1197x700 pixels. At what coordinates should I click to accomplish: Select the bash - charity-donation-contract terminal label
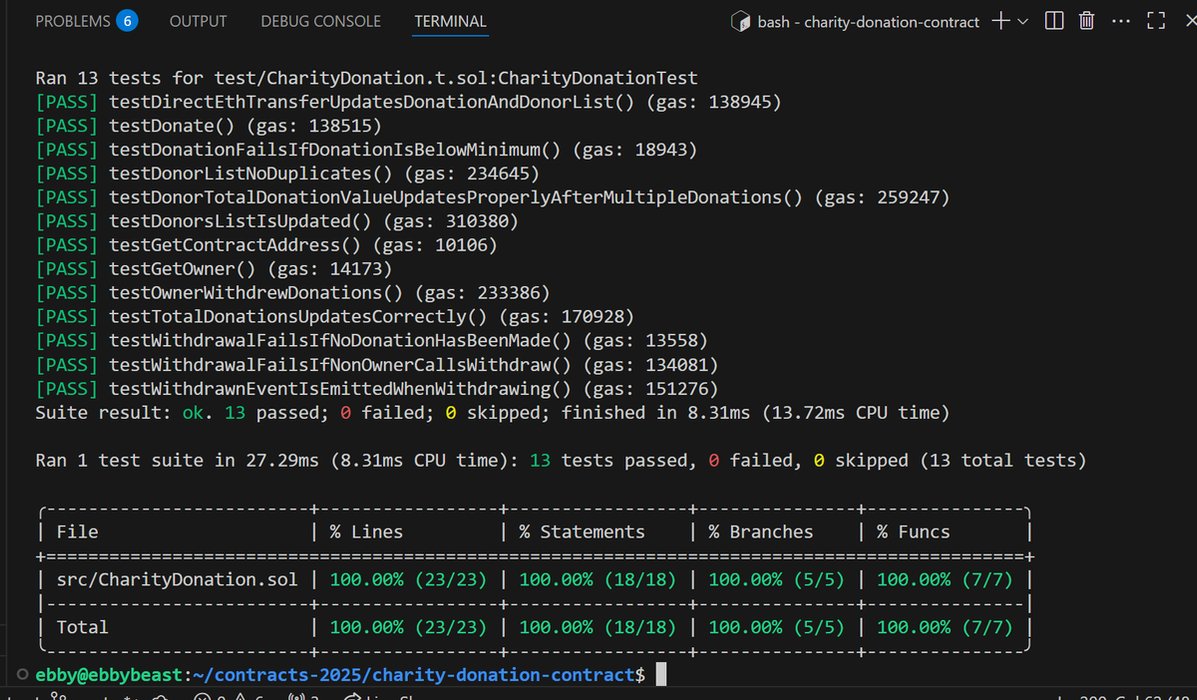(868, 22)
